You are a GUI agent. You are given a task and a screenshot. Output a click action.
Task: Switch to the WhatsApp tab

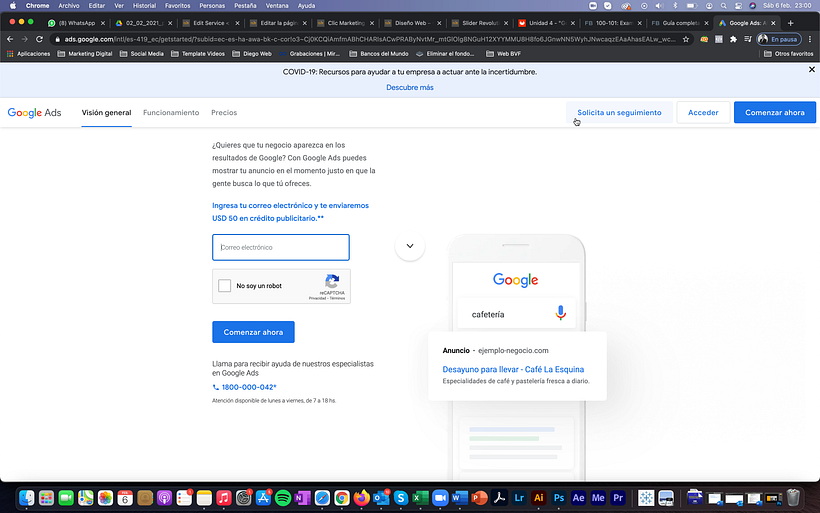click(76, 23)
